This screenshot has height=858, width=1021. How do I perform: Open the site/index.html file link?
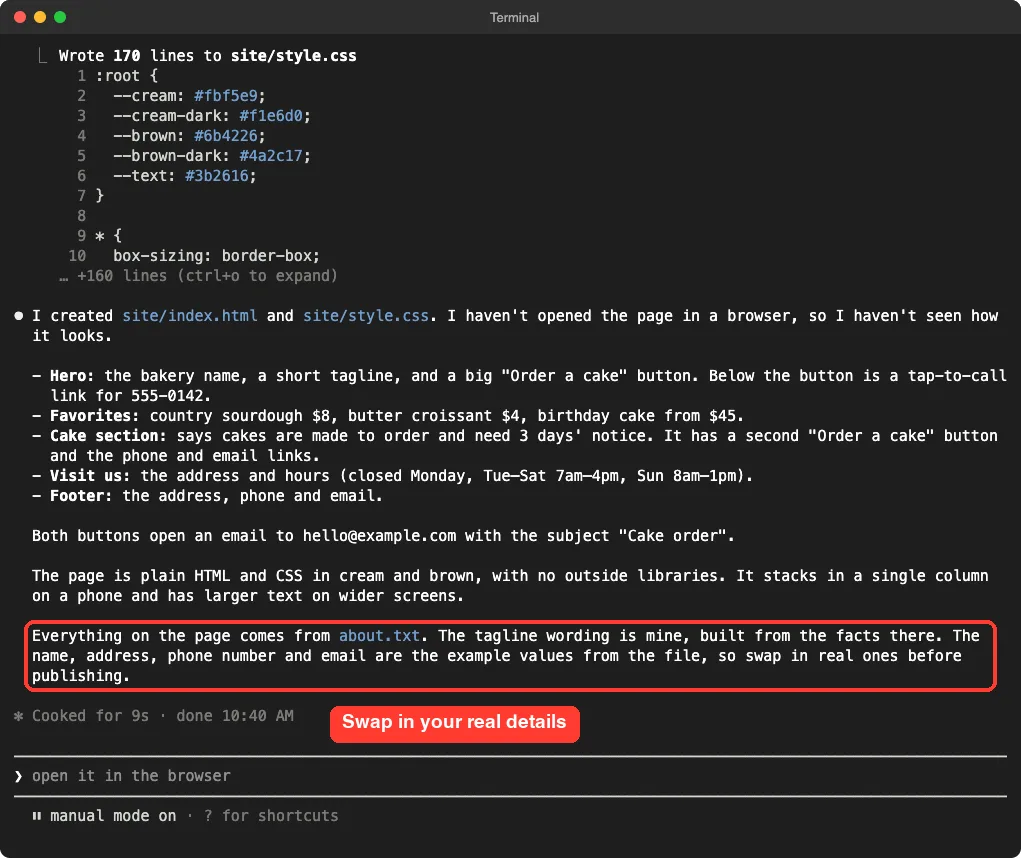point(189,316)
